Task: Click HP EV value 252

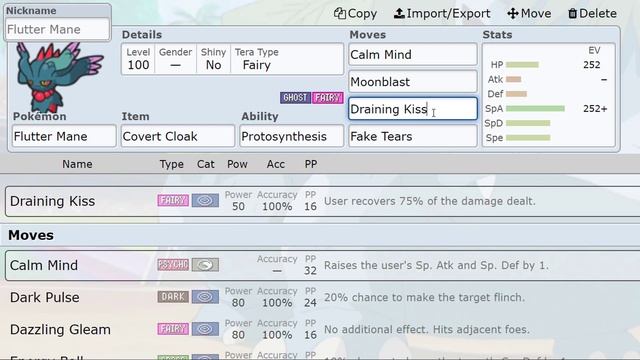Action: [x=591, y=64]
